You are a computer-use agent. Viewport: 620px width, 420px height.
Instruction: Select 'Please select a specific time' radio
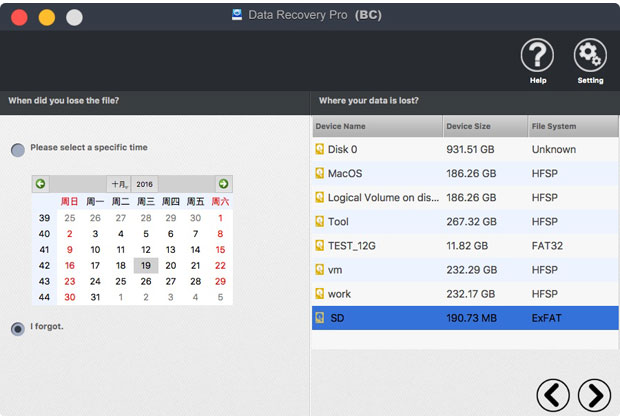click(18, 150)
